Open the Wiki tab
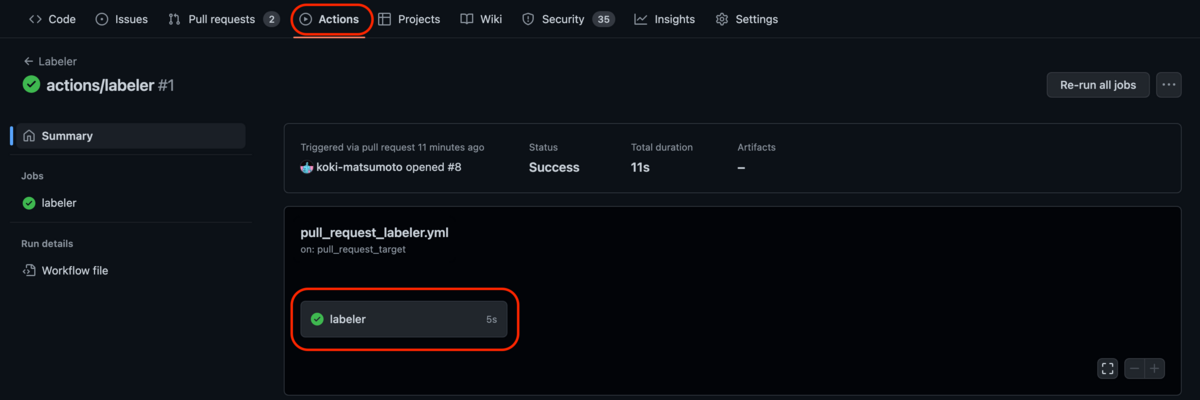This screenshot has height=400, width=1200. (481, 19)
